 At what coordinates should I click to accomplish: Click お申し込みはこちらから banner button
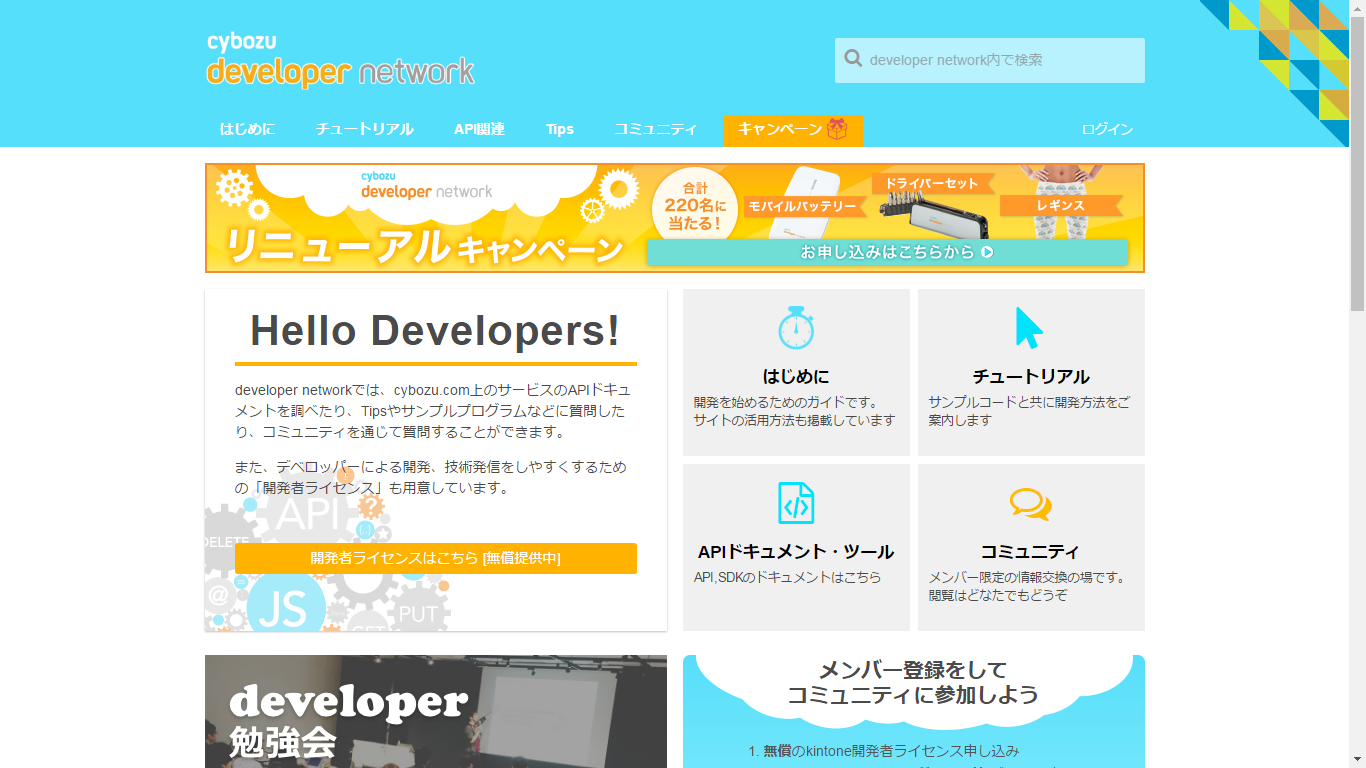click(887, 252)
